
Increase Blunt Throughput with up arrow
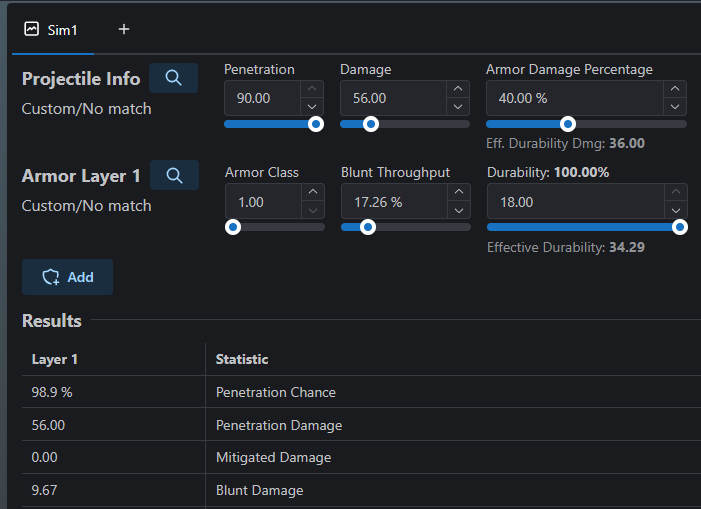tap(459, 192)
